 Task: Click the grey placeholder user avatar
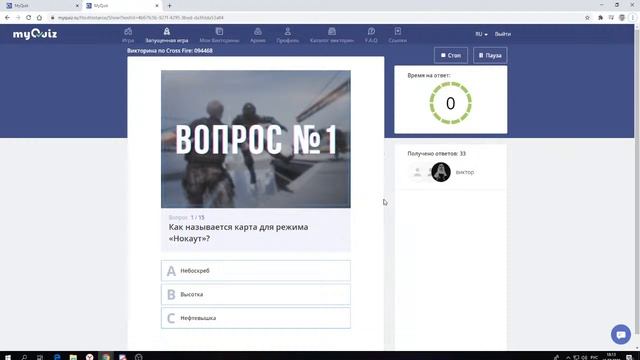click(x=417, y=172)
